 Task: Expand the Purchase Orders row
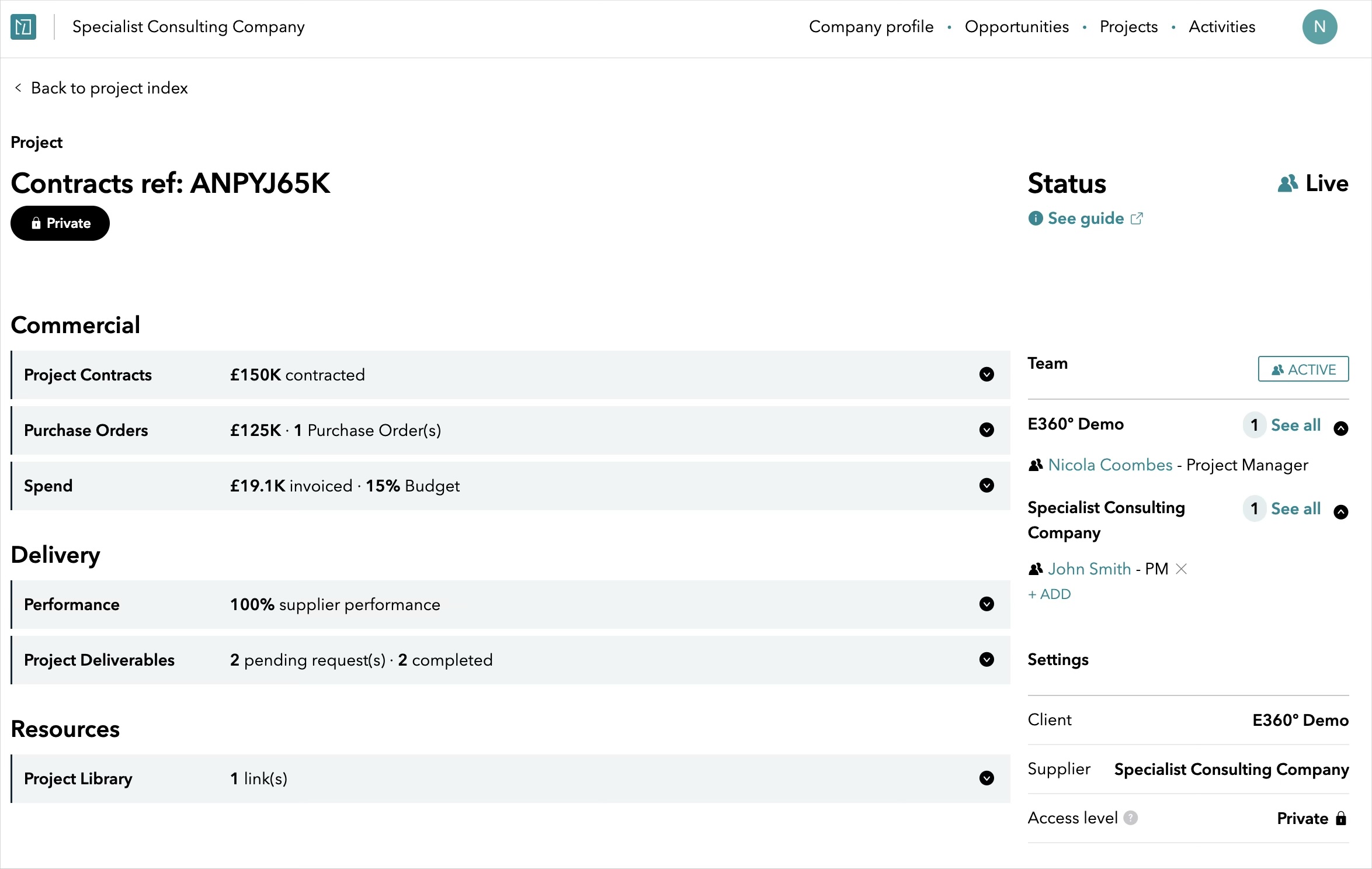click(987, 430)
